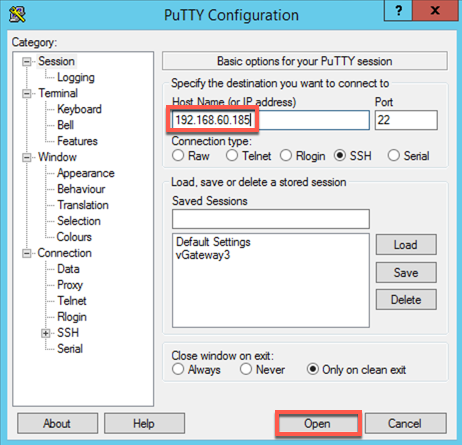The height and width of the screenshot is (445, 462).
Task: Open the Keyboard category
Action: (x=79, y=109)
